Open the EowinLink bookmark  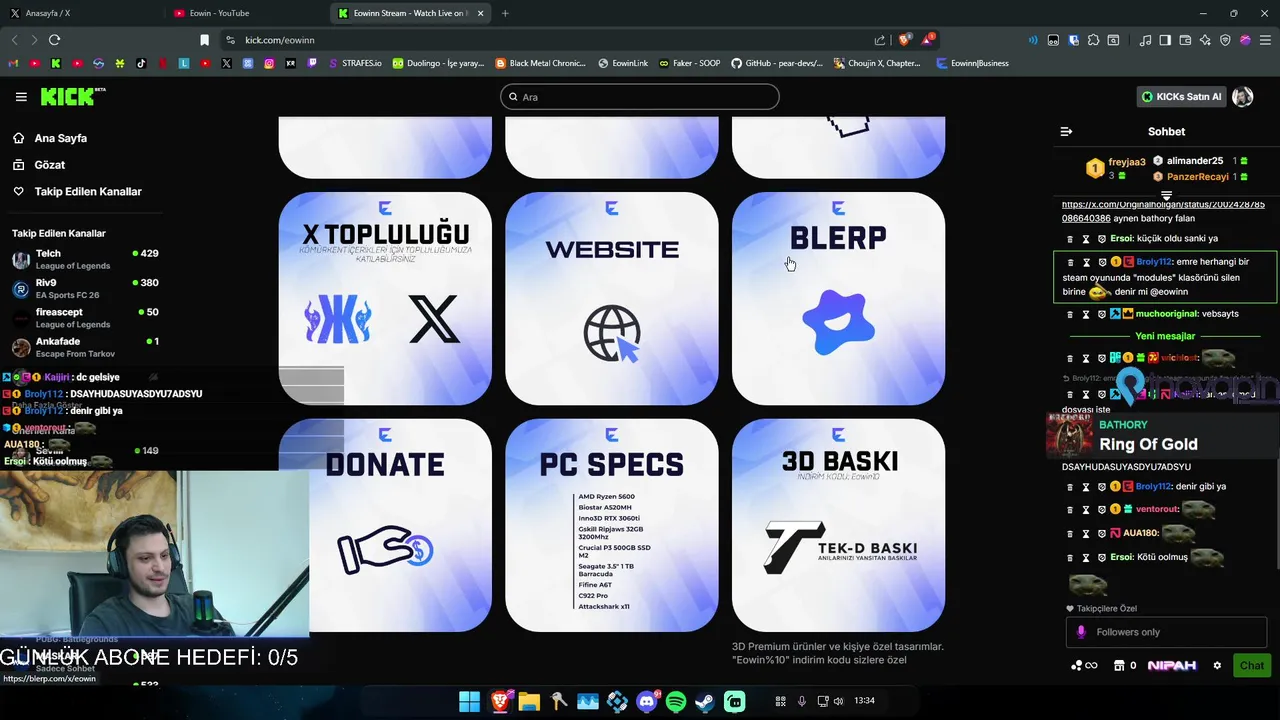[x=623, y=63]
